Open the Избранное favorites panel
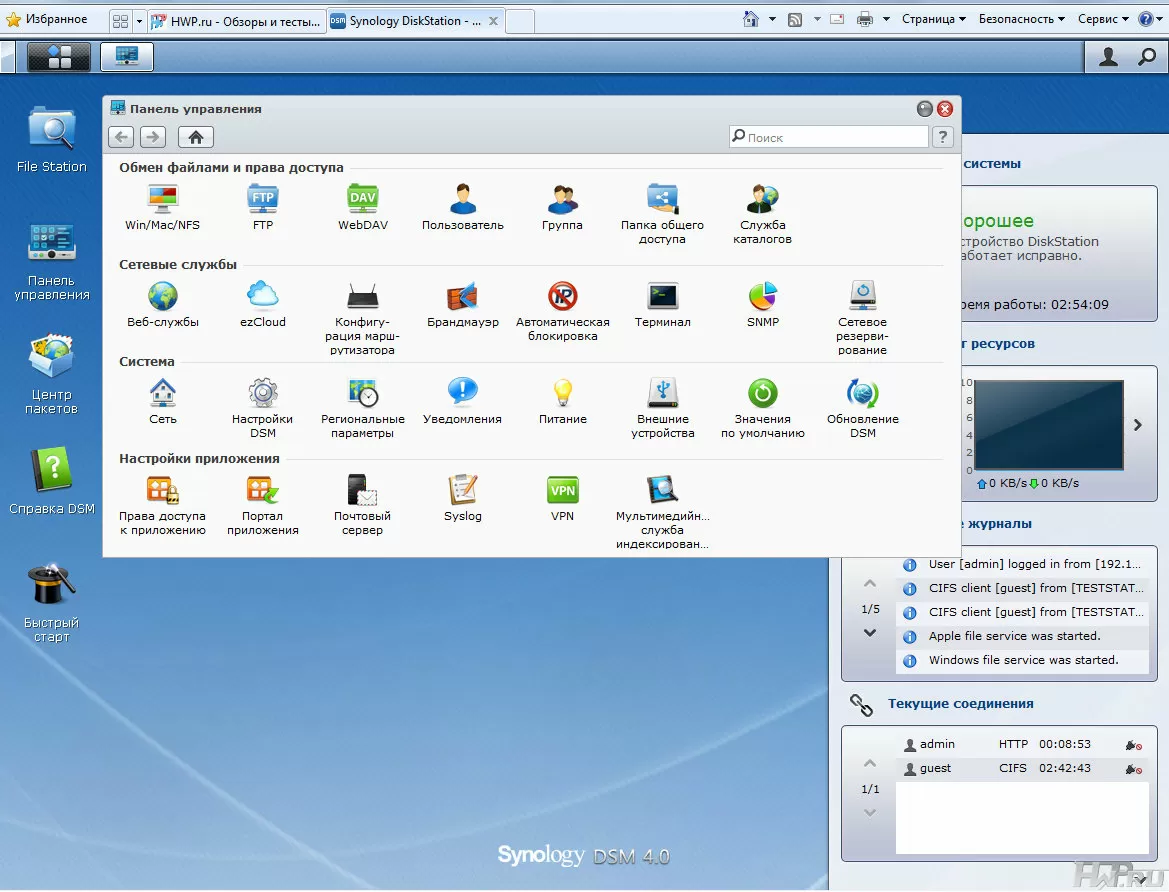 [46, 19]
